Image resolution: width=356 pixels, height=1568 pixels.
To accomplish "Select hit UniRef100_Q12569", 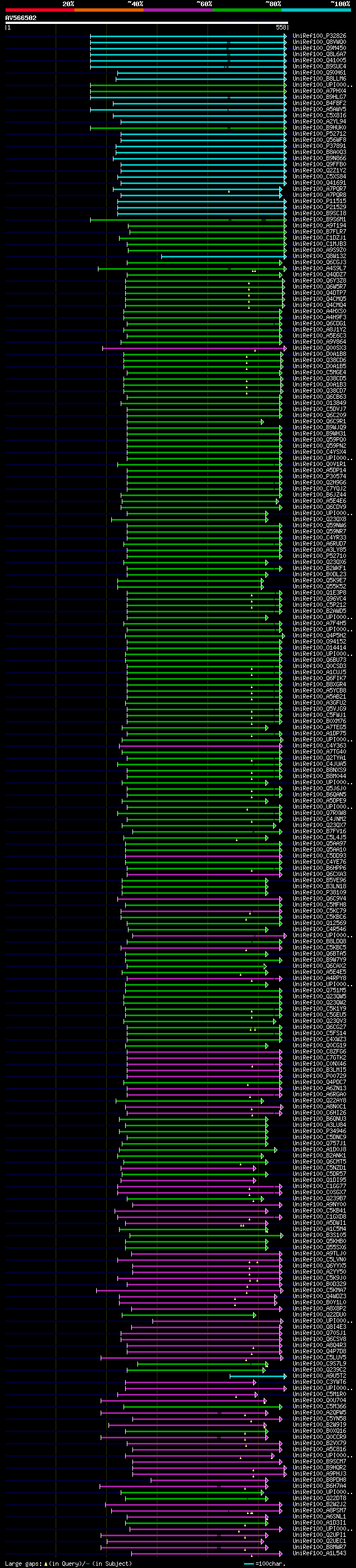I will pyautogui.click(x=319, y=923).
